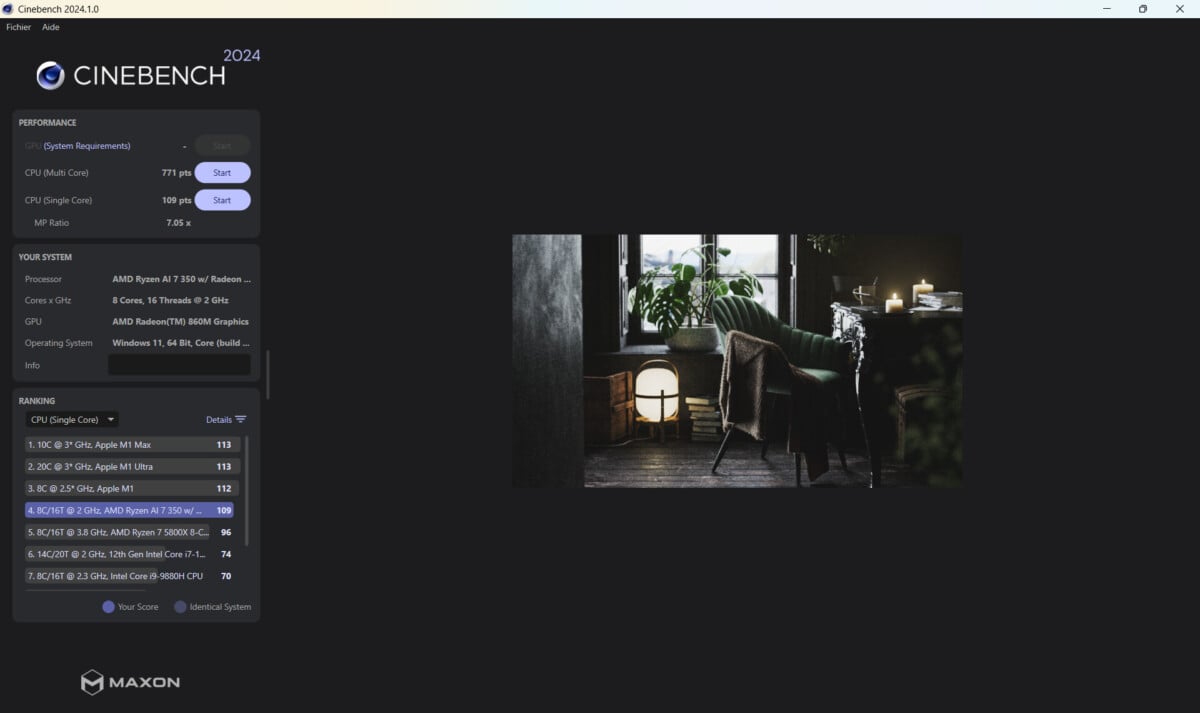1200x713 pixels.
Task: Click the Info text input field
Action: pyautogui.click(x=179, y=365)
